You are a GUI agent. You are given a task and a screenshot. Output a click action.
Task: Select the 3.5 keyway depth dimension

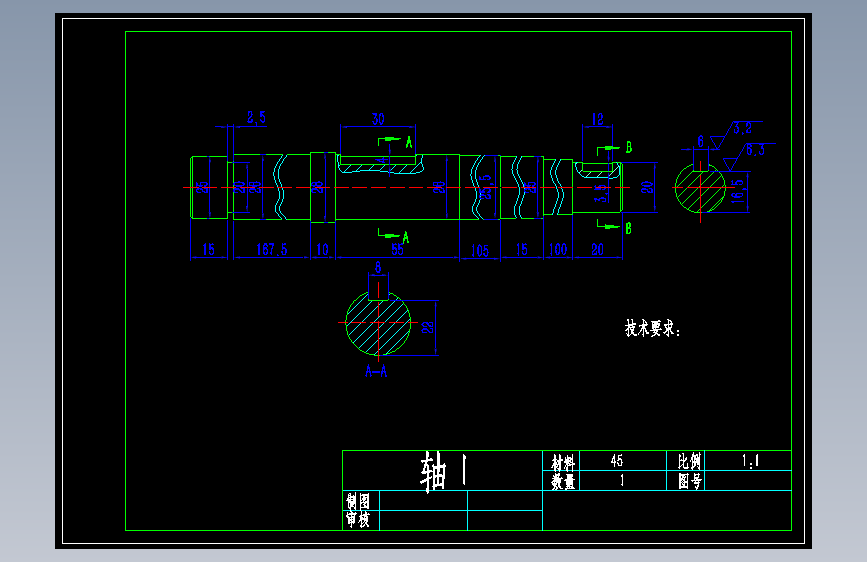coord(601,193)
